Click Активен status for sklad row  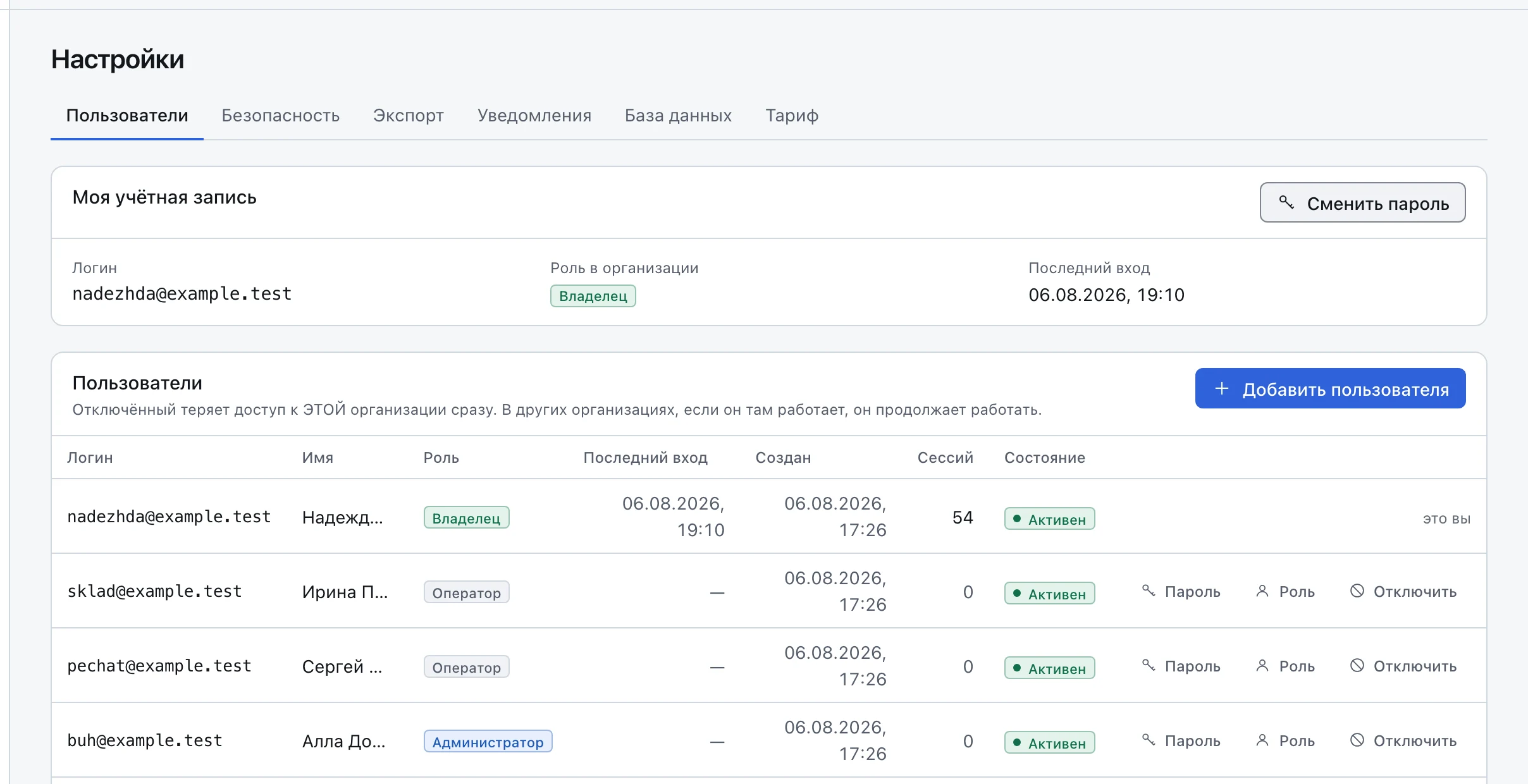point(1049,593)
